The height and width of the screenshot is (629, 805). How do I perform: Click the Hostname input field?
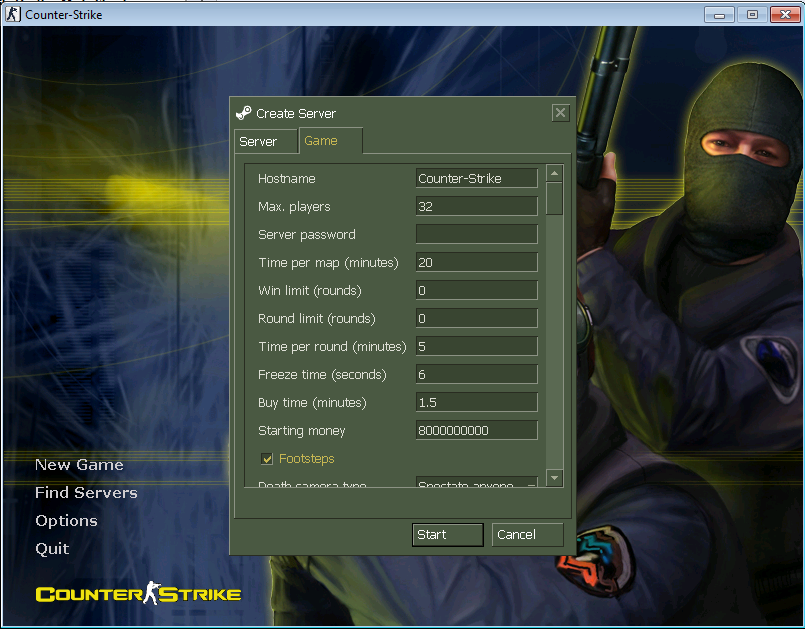pyautogui.click(x=476, y=178)
